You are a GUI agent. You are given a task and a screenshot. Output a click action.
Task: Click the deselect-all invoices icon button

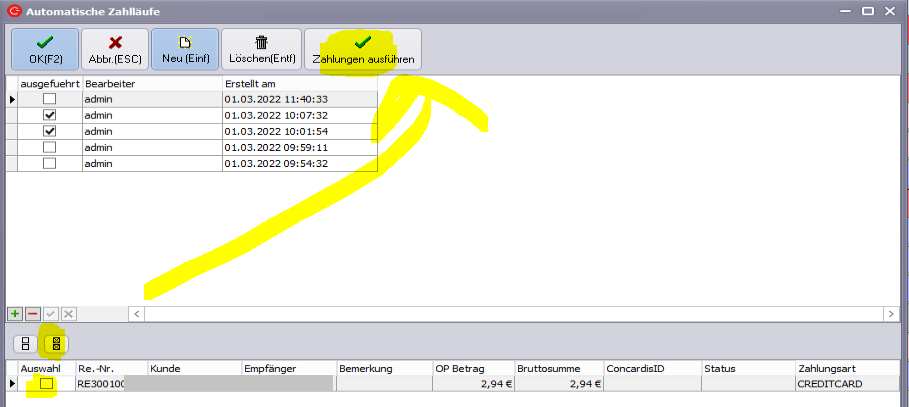[25, 343]
